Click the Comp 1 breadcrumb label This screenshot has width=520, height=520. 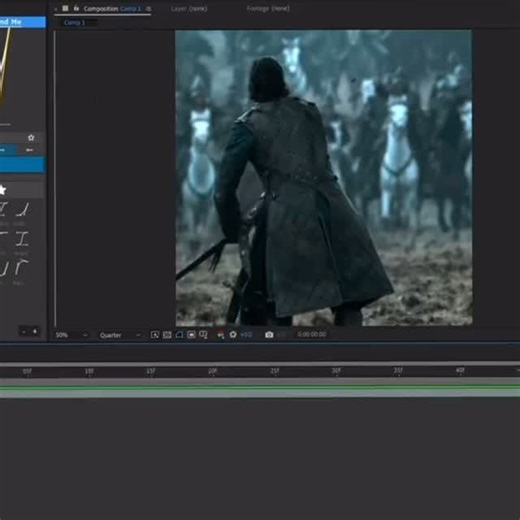pyautogui.click(x=74, y=23)
